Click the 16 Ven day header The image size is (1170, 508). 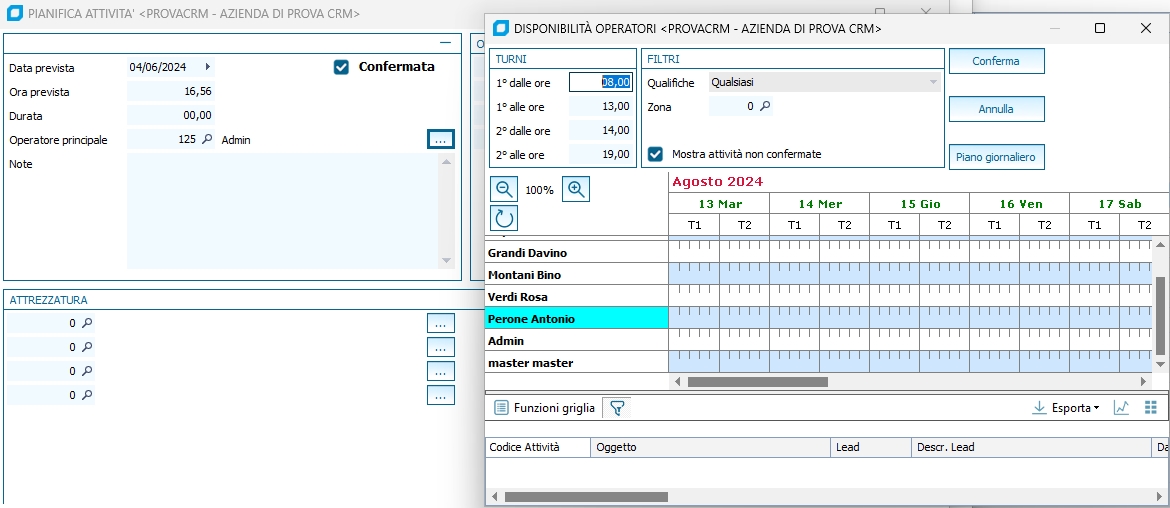pyautogui.click(x=1019, y=203)
